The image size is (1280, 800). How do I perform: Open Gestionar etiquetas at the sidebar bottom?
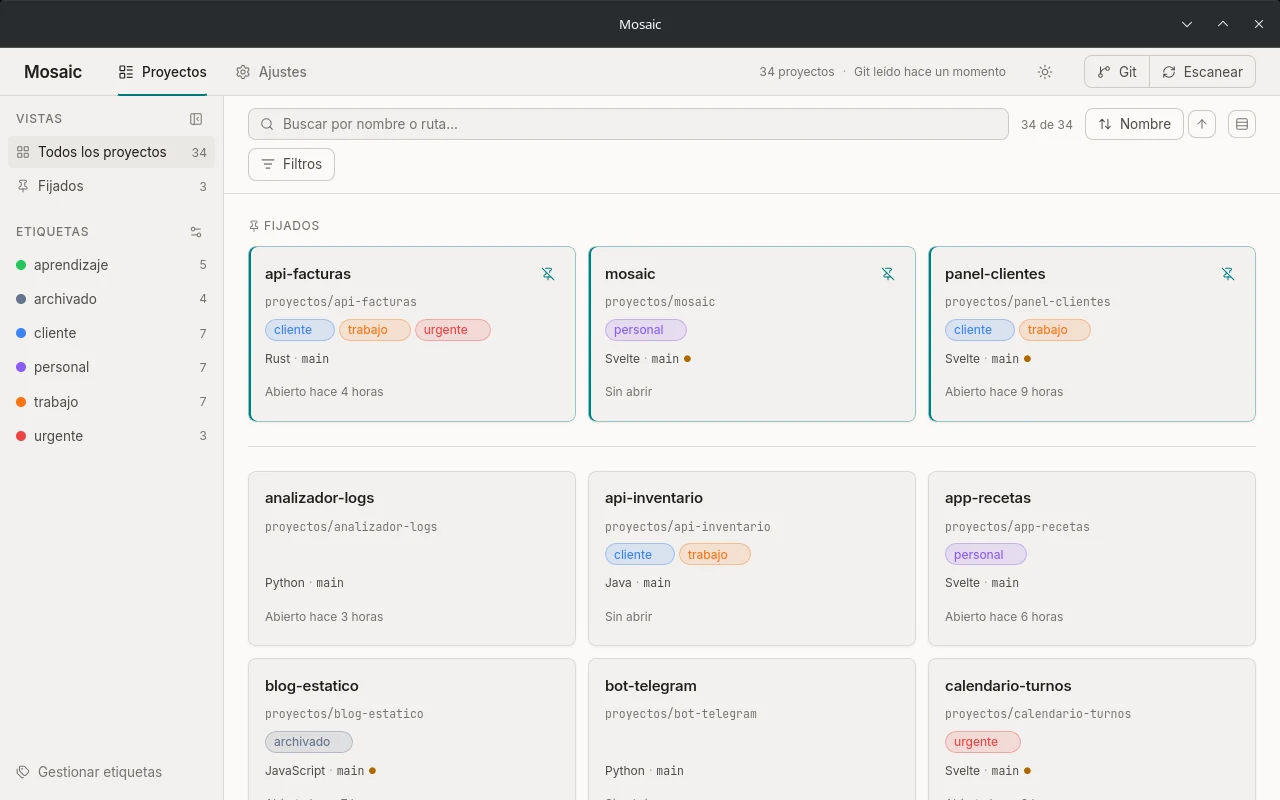(89, 772)
